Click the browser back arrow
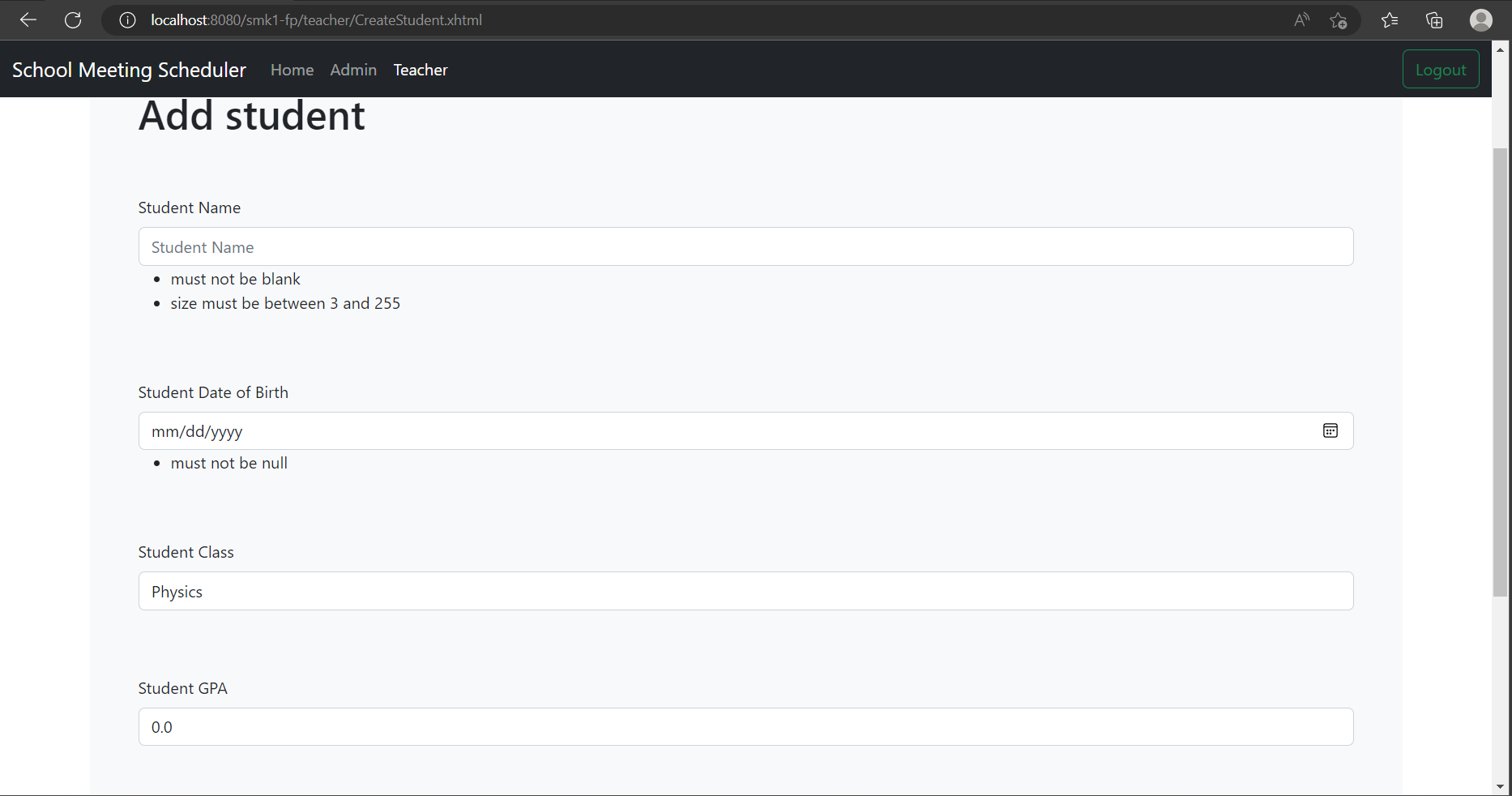This screenshot has width=1512, height=796. point(28,20)
